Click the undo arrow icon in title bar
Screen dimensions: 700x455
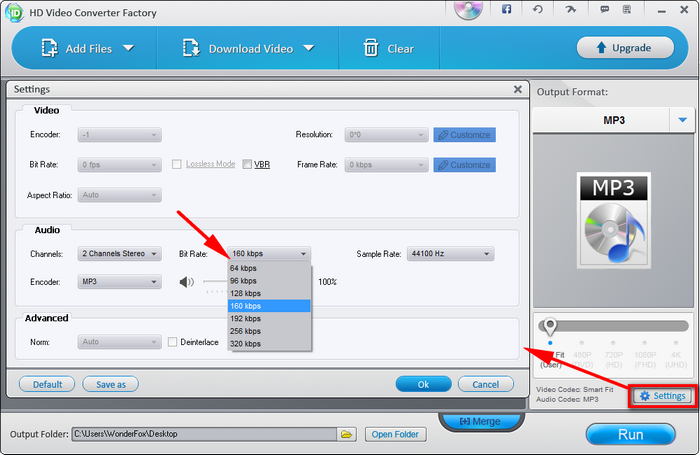[x=538, y=9]
